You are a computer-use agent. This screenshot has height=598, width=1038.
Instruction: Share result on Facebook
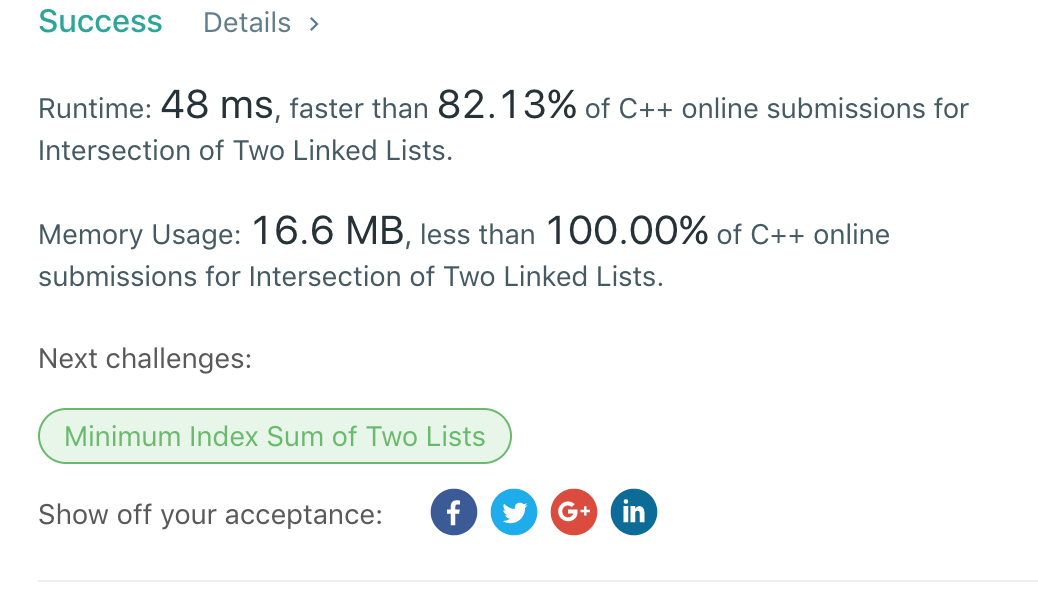pos(454,513)
